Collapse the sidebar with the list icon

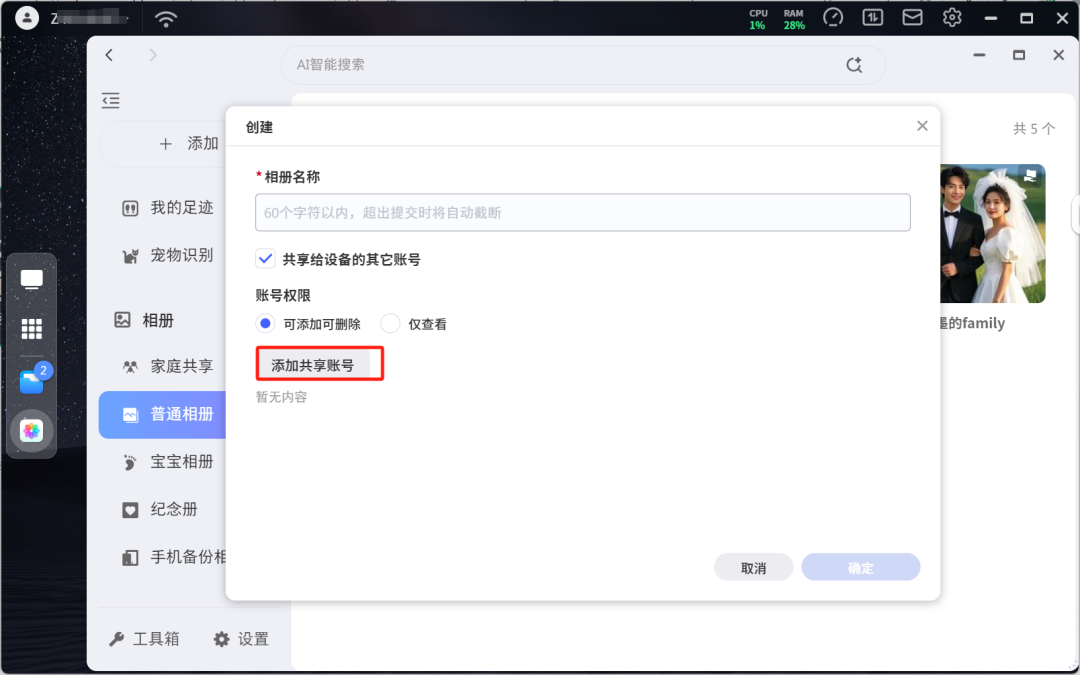[111, 101]
